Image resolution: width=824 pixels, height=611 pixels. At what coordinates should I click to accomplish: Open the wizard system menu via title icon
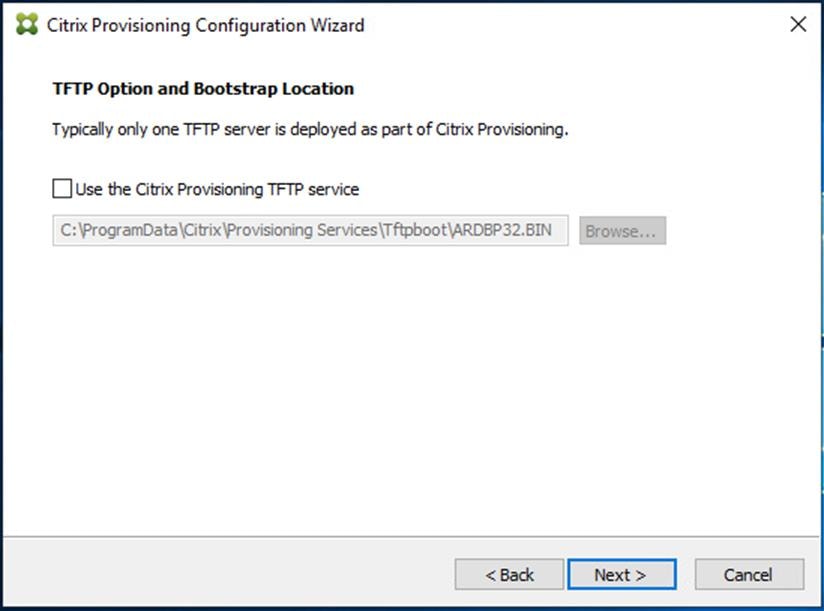click(25, 25)
